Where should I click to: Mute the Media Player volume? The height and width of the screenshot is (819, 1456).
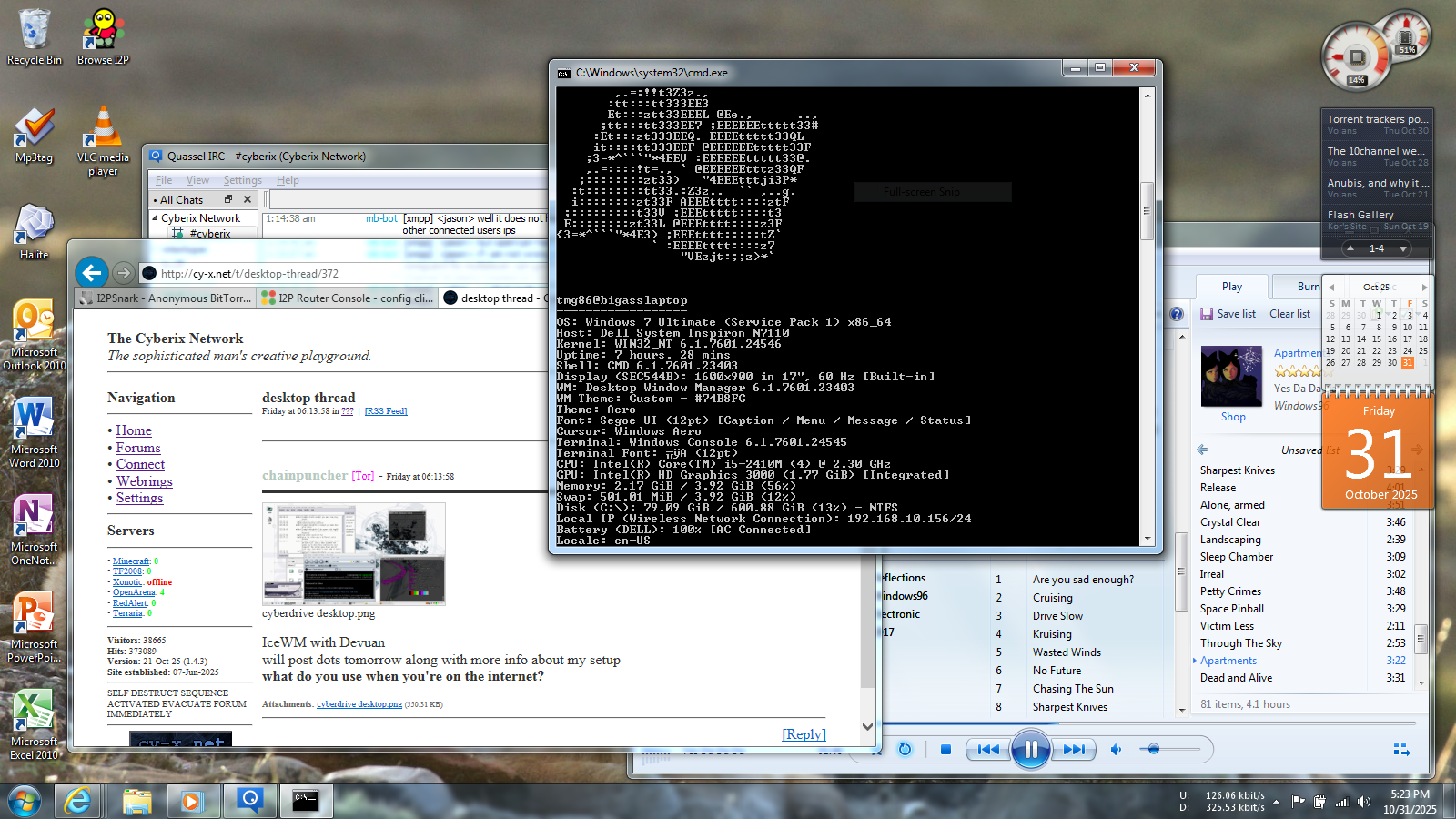click(1116, 750)
